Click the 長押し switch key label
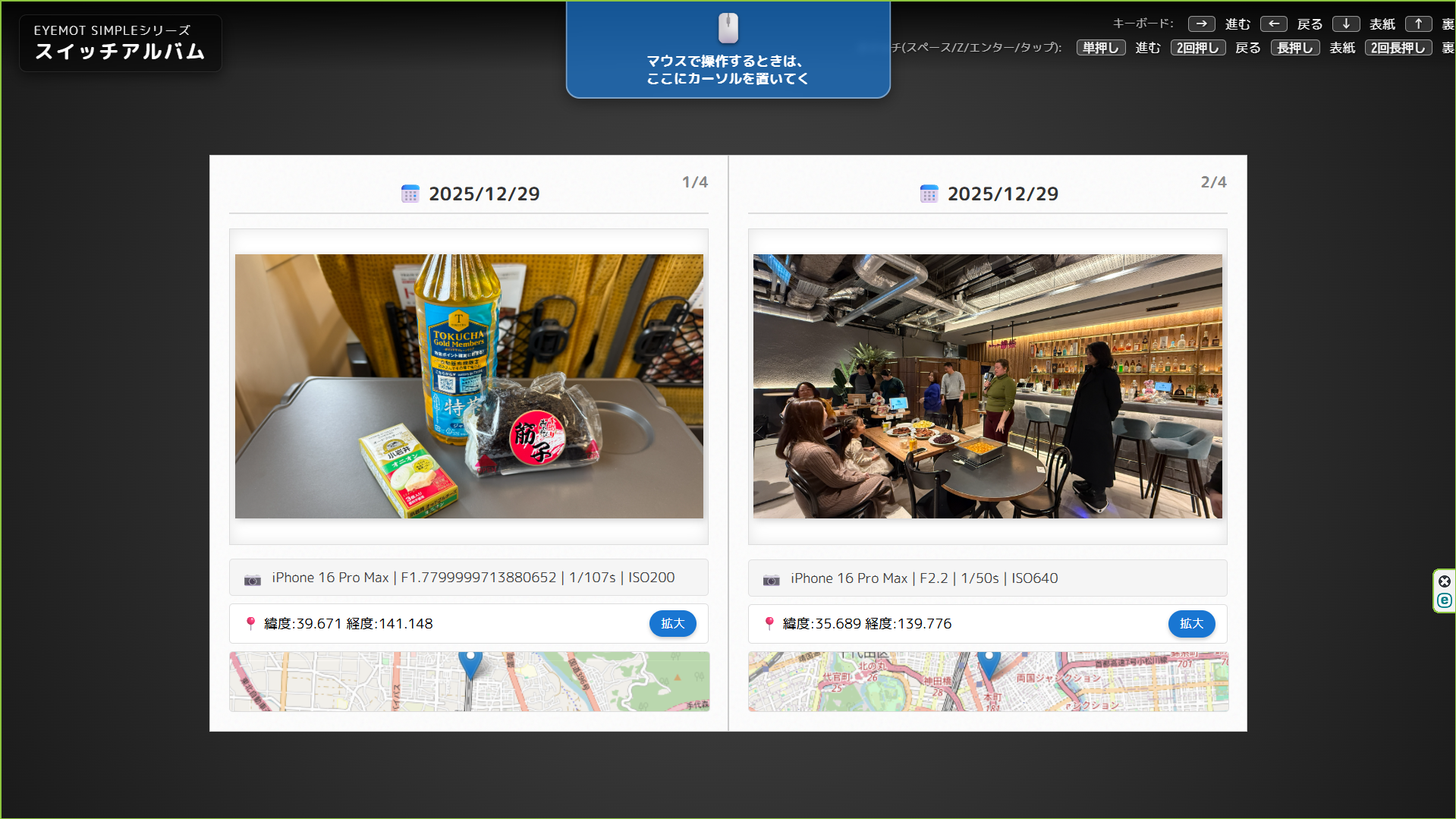This screenshot has width=1456, height=819. (x=1294, y=48)
